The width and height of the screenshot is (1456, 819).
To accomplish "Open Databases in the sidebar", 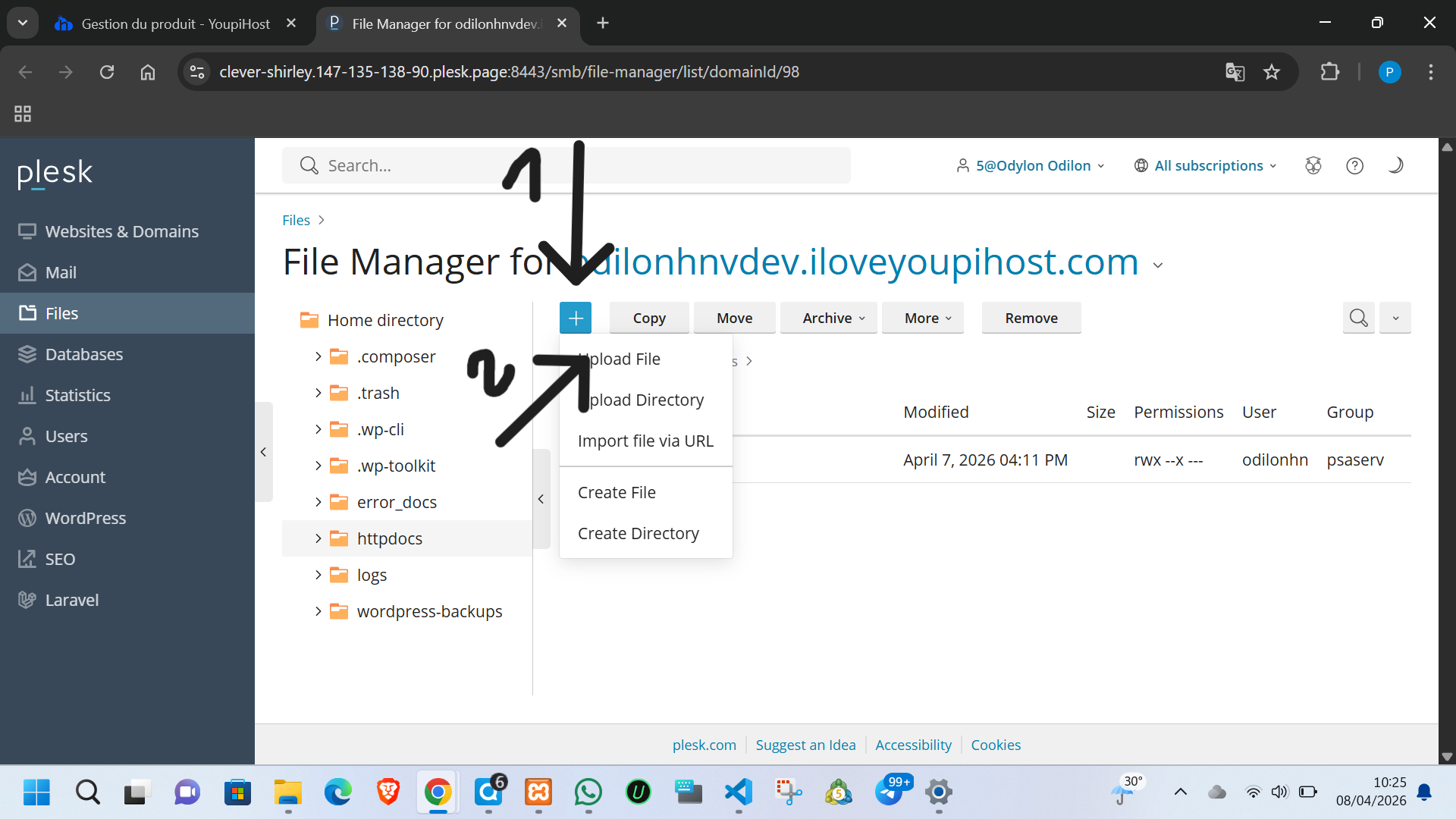I will (x=83, y=354).
